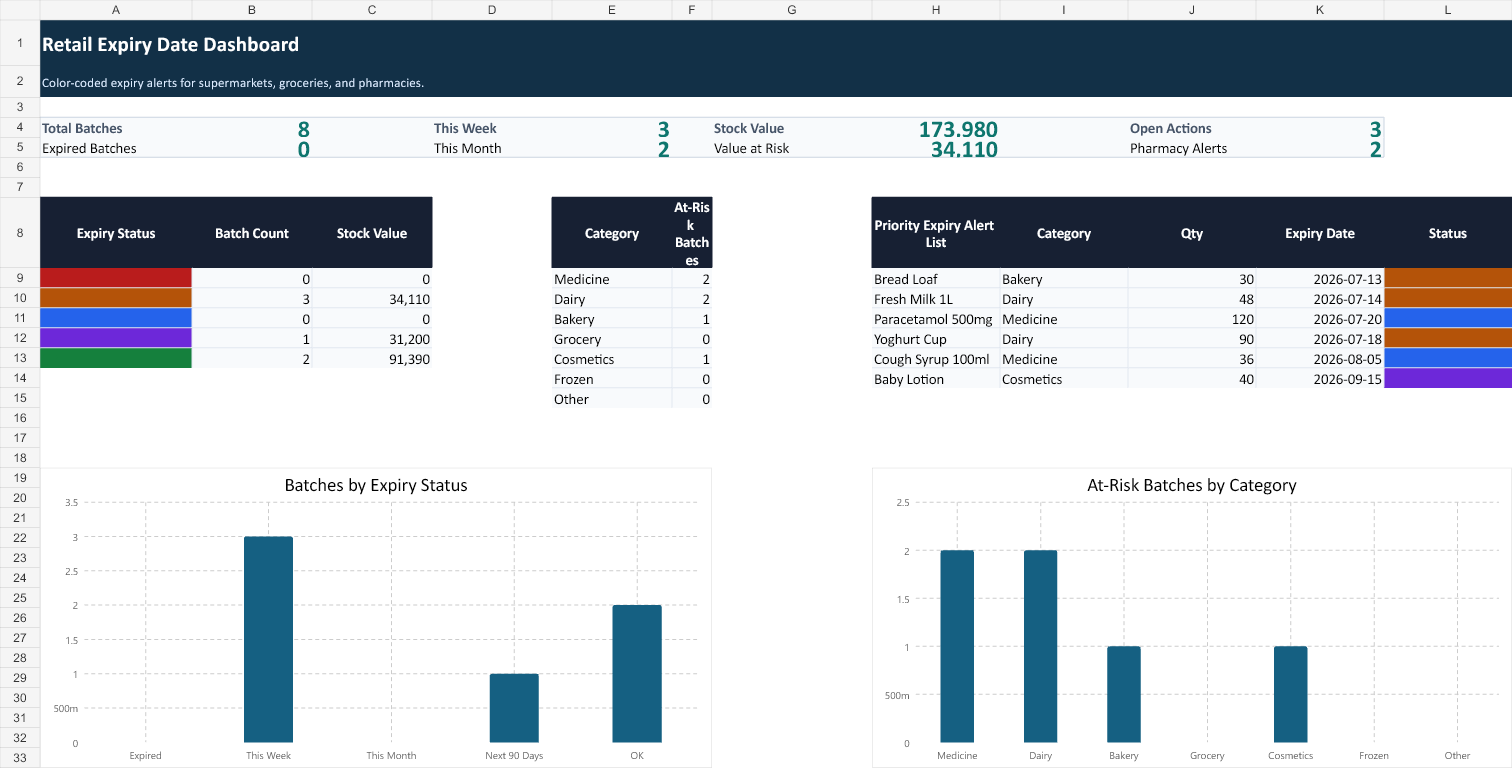Select column H header
Image resolution: width=1512 pixels, height=768 pixels.
tap(936, 9)
